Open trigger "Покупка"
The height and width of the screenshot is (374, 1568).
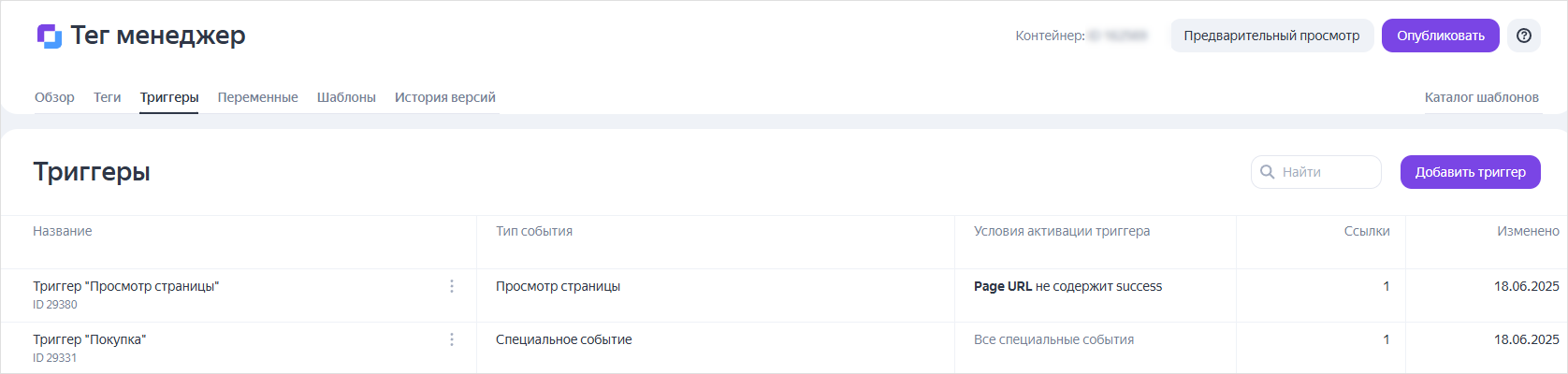click(90, 339)
